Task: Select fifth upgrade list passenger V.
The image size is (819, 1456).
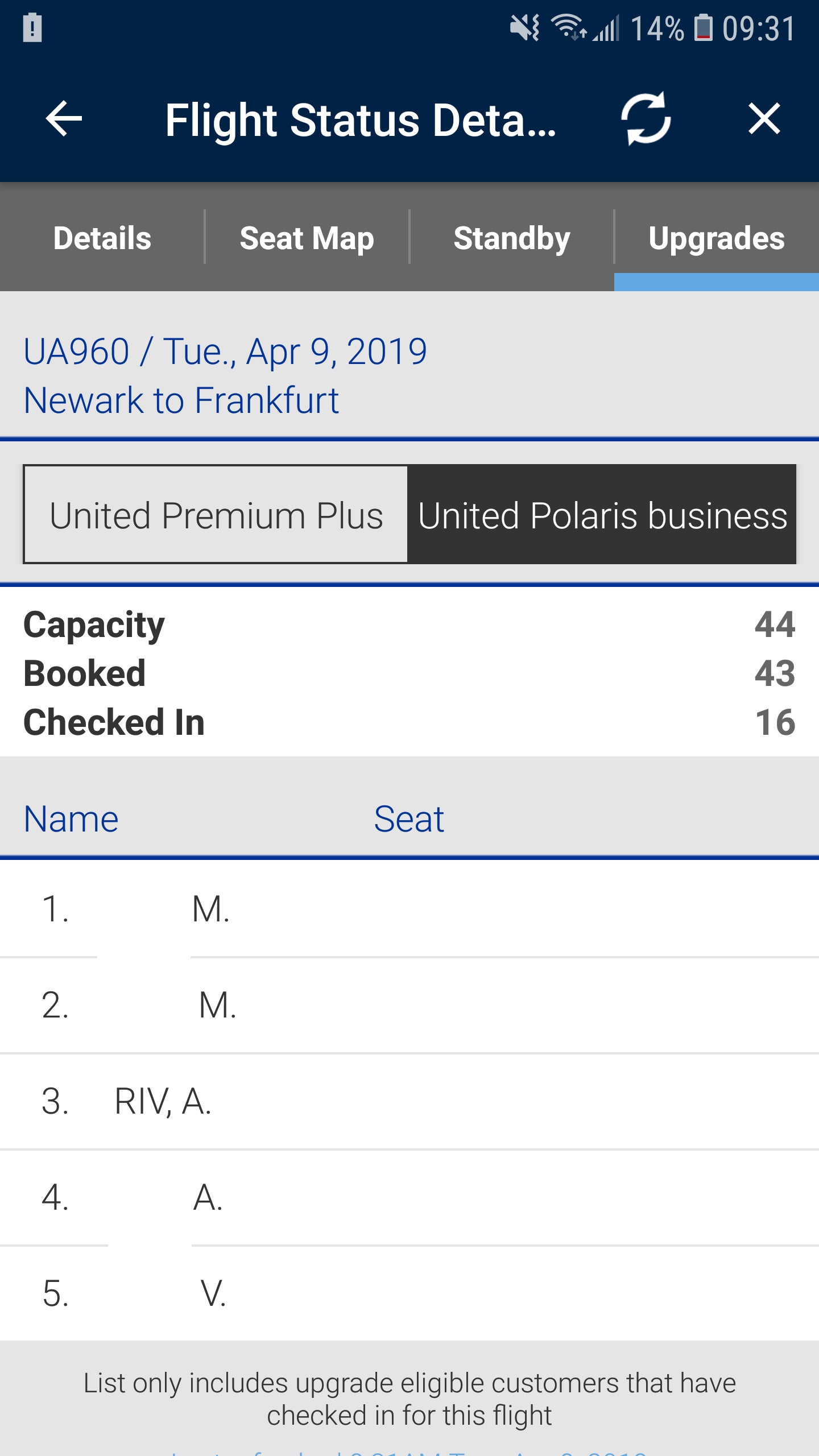Action: 213,1293
